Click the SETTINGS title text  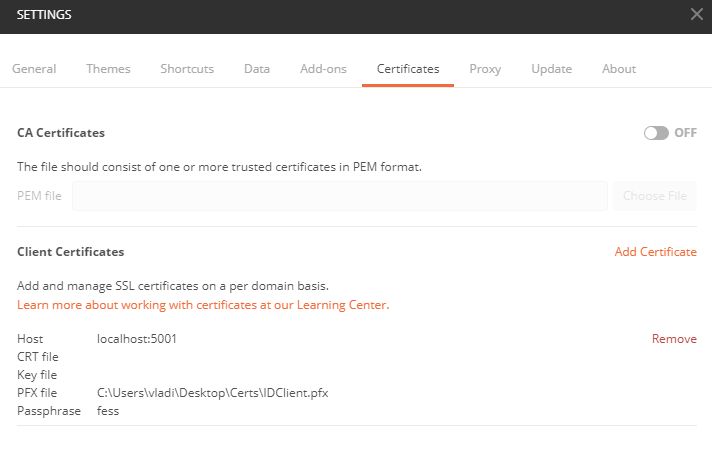[44, 15]
